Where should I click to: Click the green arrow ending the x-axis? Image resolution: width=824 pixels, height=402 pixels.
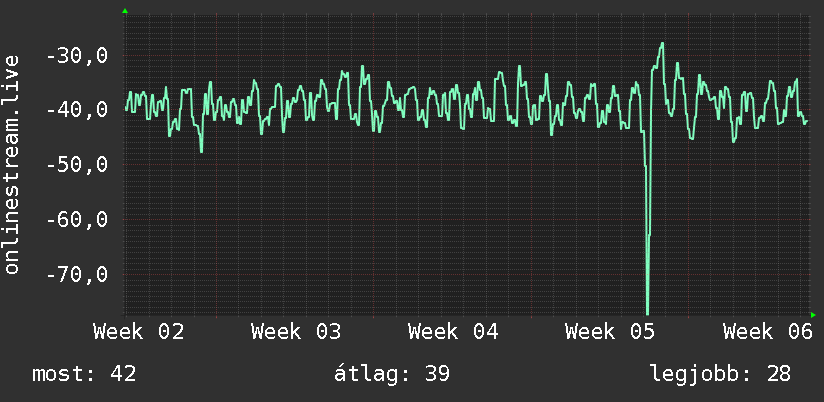click(813, 315)
